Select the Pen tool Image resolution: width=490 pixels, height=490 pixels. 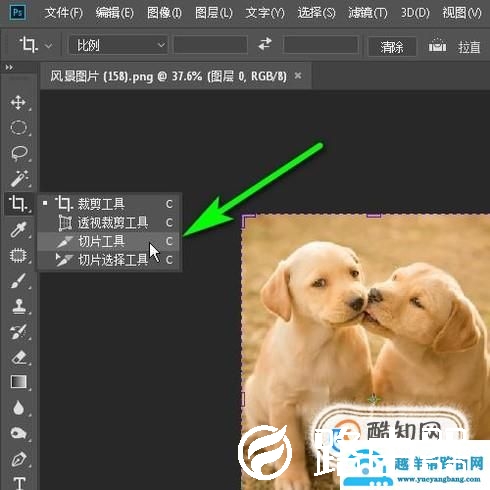pyautogui.click(x=19, y=459)
